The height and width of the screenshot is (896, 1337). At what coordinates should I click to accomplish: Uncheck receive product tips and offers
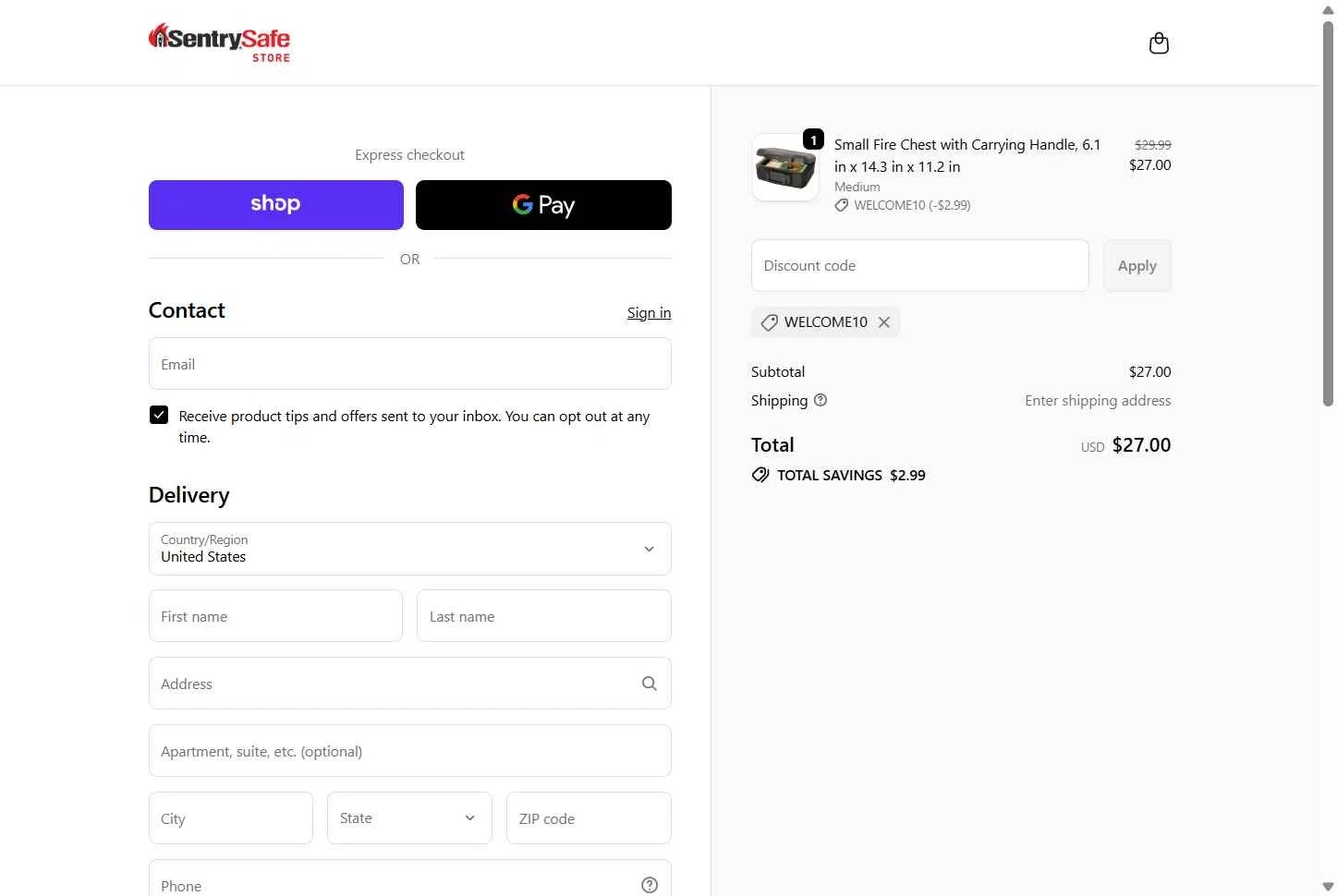(x=159, y=415)
